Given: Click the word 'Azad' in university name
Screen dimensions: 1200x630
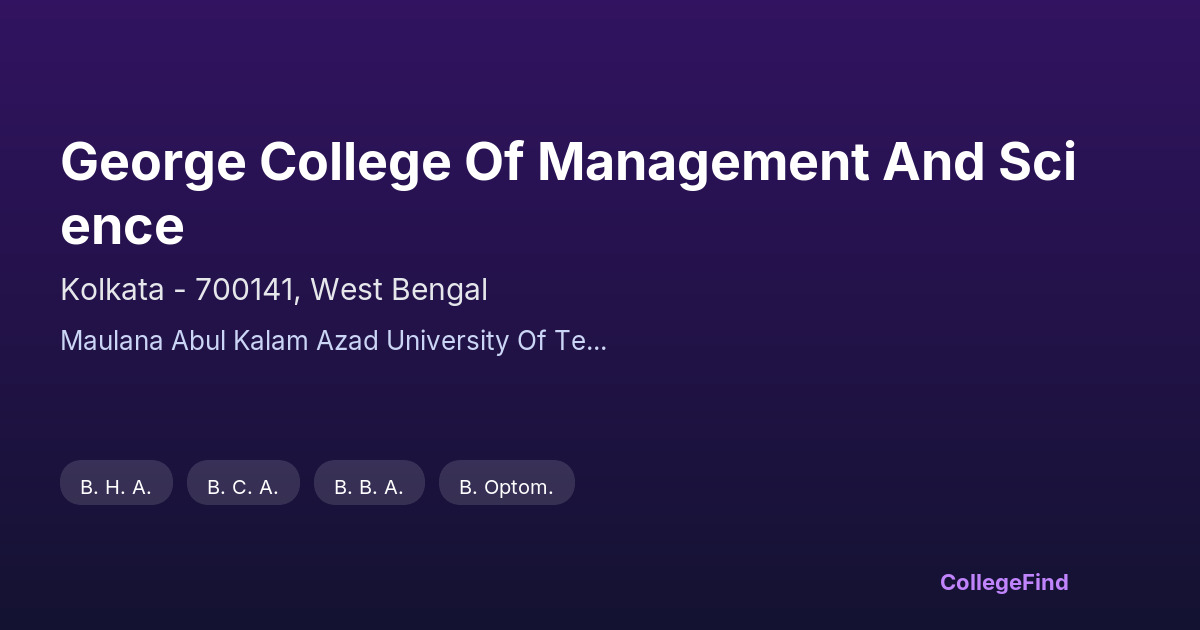Looking at the screenshot, I should [x=348, y=341].
